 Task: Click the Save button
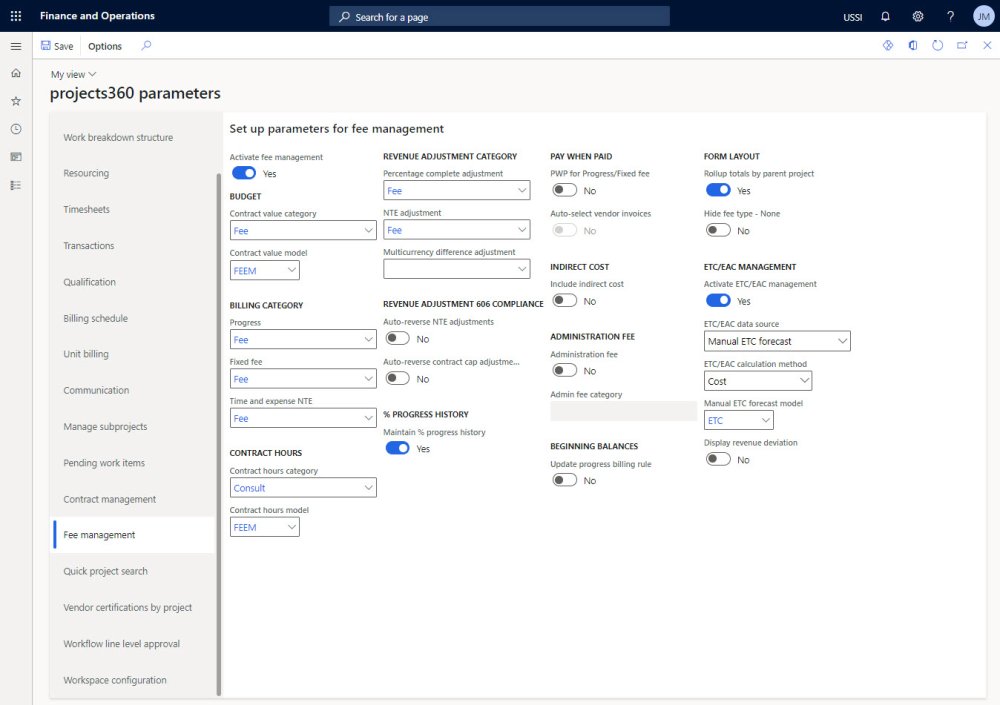[x=57, y=46]
